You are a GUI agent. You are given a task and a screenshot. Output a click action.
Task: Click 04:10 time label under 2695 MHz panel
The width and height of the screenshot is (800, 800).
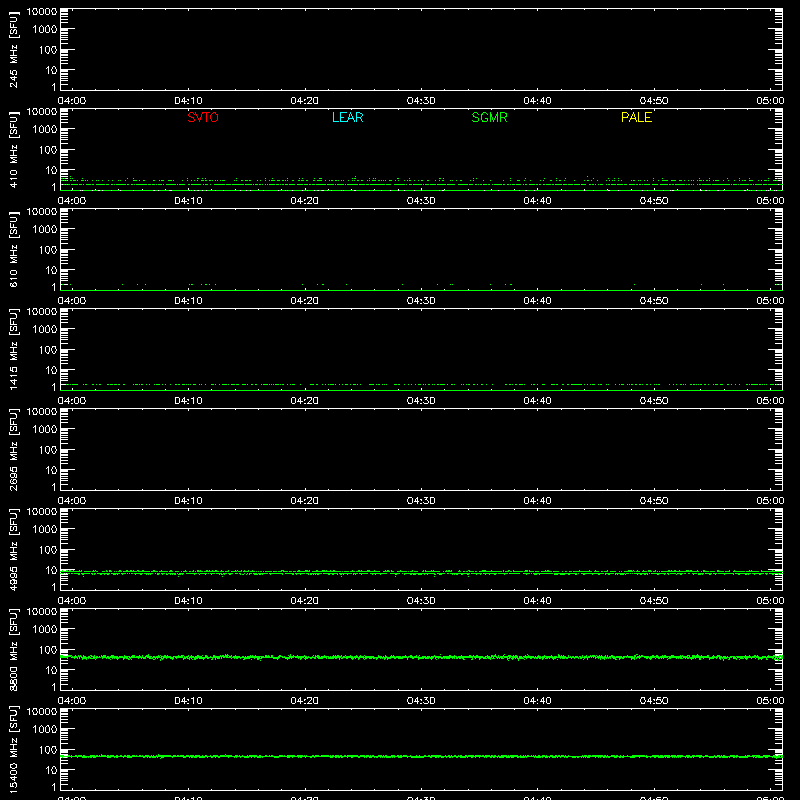(x=188, y=501)
